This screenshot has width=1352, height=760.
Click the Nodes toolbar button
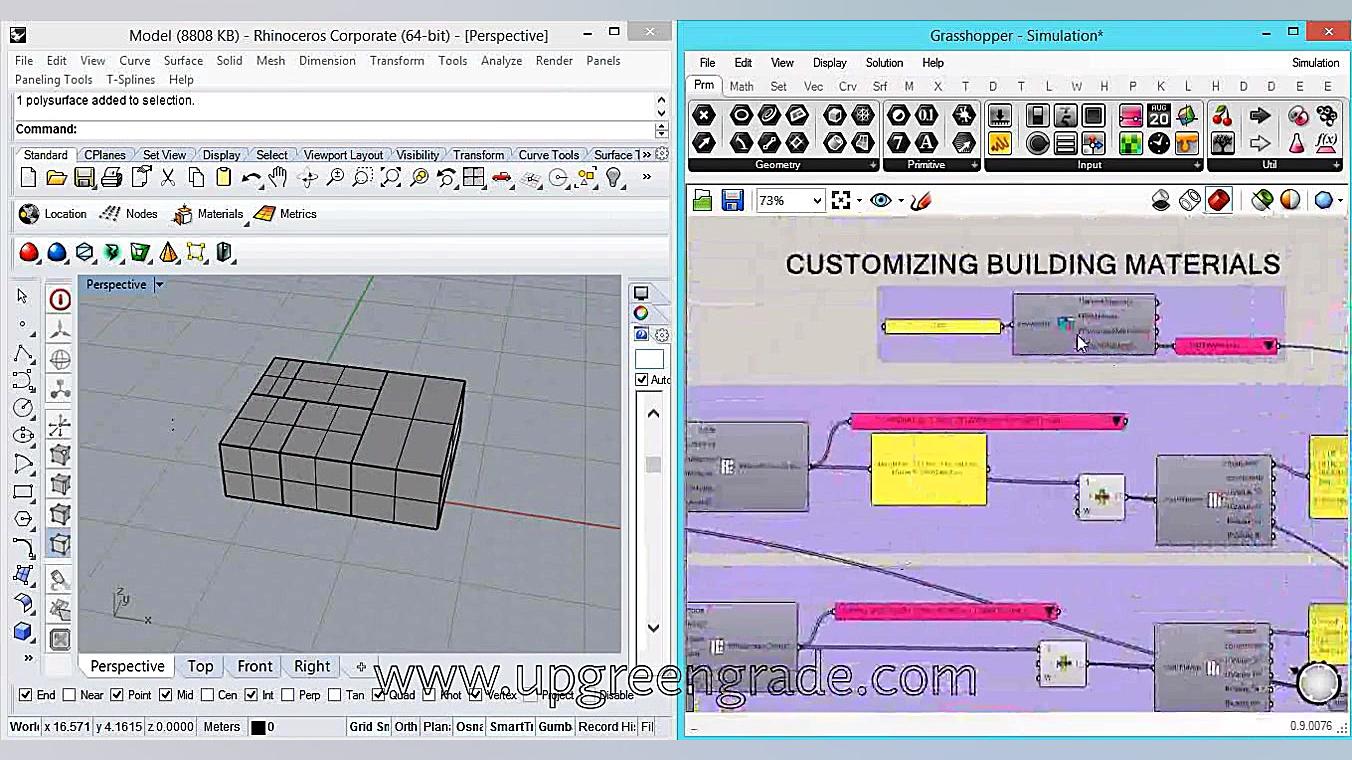[129, 214]
